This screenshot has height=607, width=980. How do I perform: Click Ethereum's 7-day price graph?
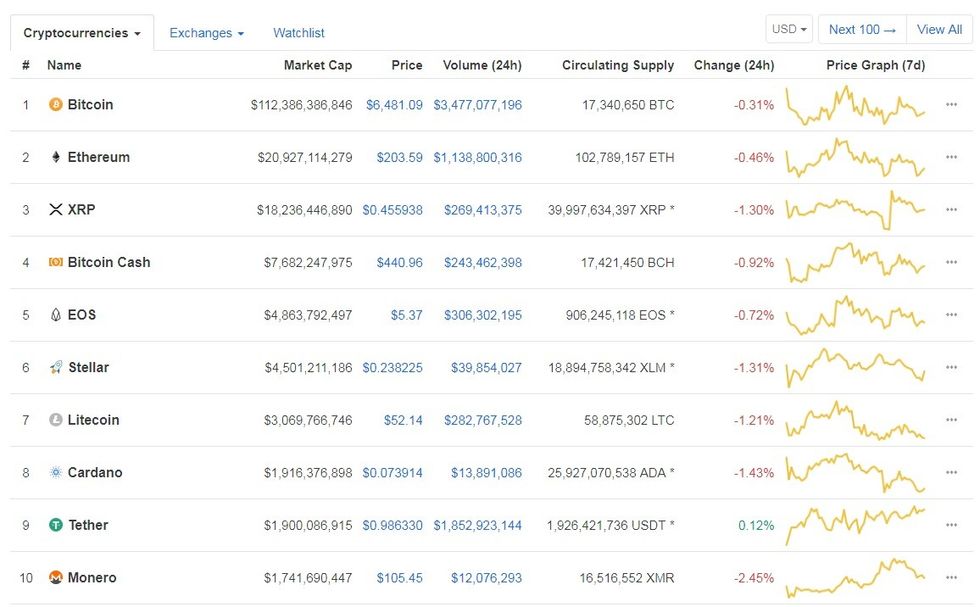857,157
